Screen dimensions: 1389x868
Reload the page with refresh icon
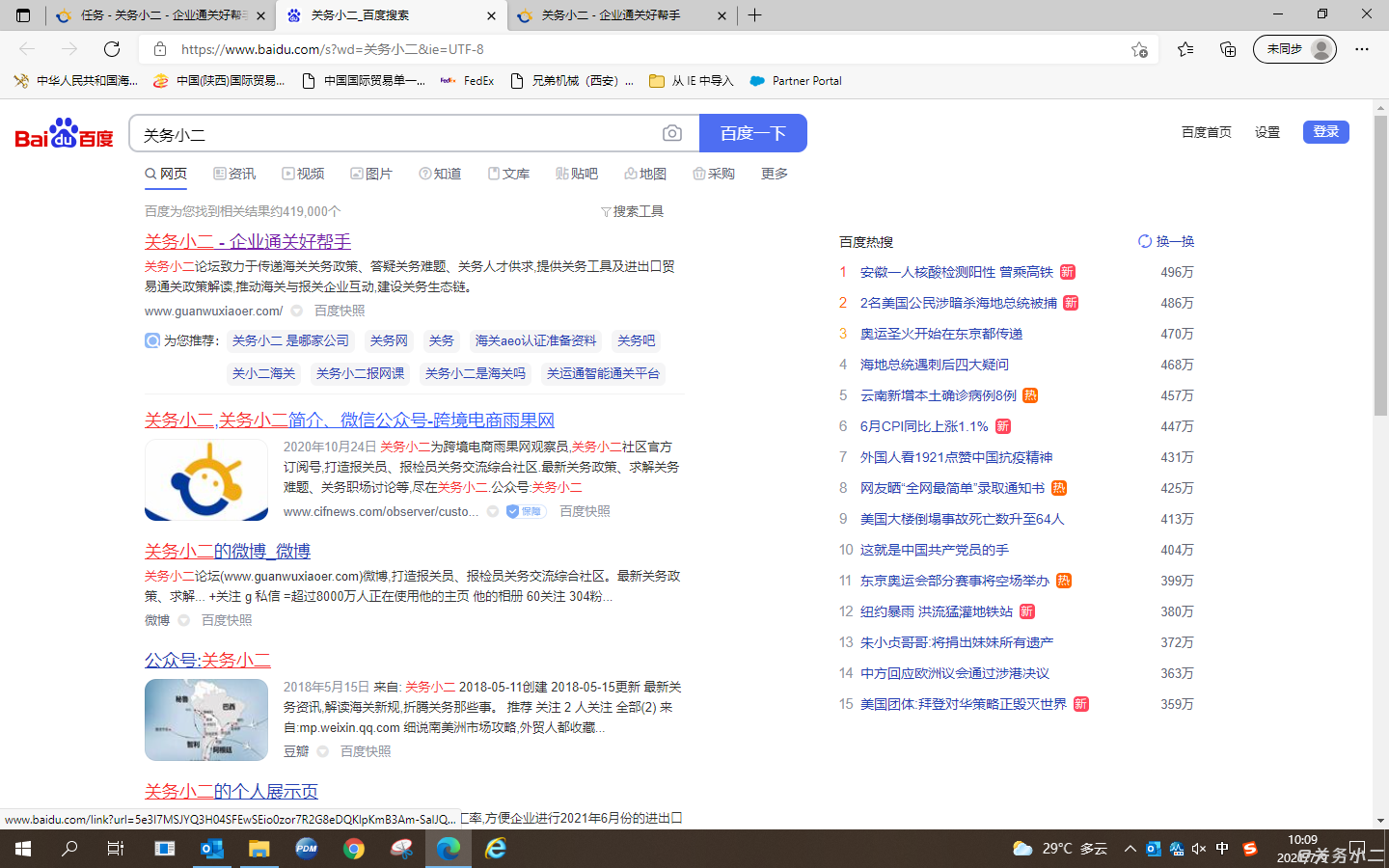(112, 49)
